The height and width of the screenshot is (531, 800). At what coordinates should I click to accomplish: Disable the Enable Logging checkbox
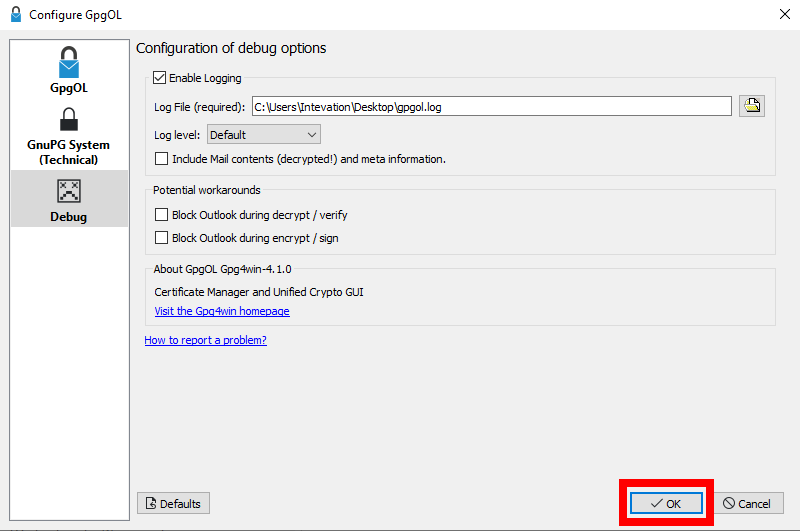(159, 78)
